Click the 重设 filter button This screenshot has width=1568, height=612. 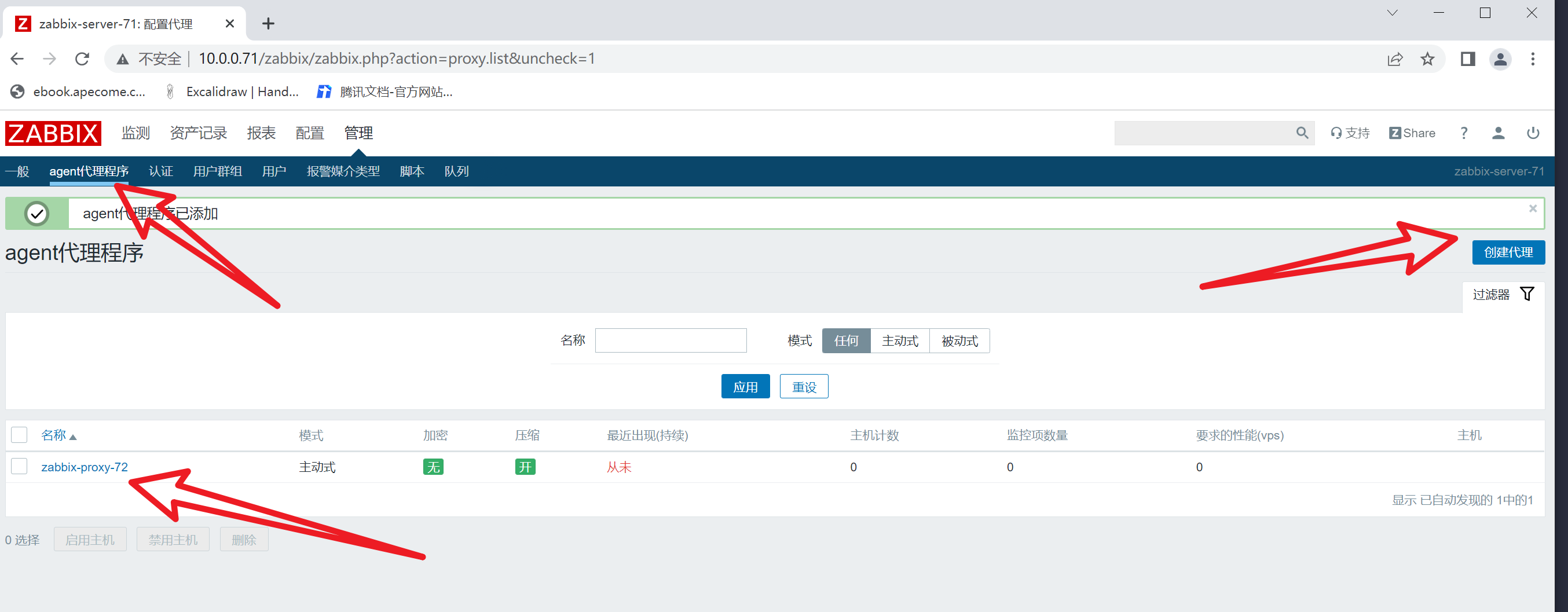click(804, 387)
